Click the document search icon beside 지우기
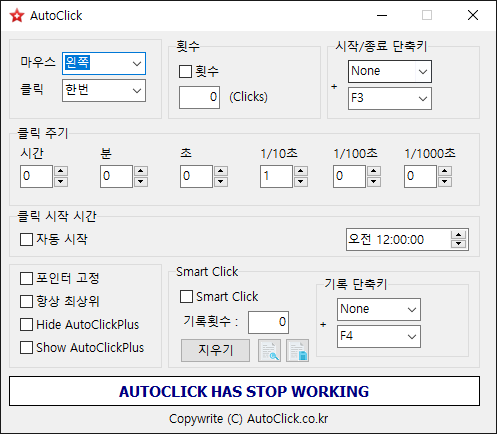 click(269, 351)
